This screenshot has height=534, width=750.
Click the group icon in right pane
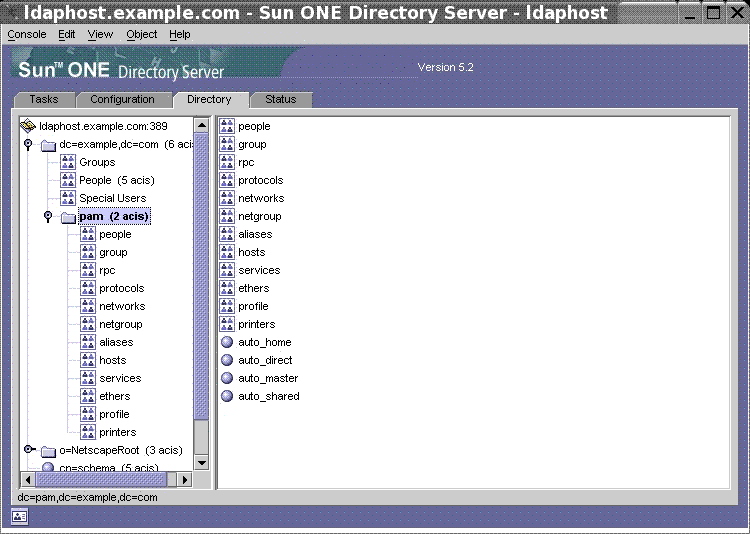tap(227, 145)
